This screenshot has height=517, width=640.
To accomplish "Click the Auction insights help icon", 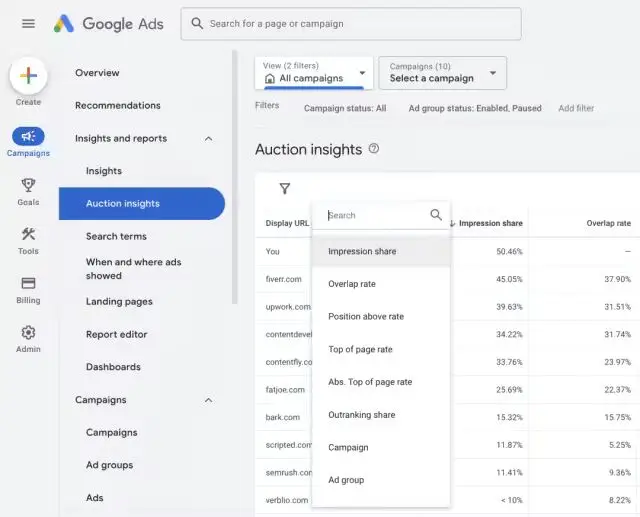I will 374,149.
